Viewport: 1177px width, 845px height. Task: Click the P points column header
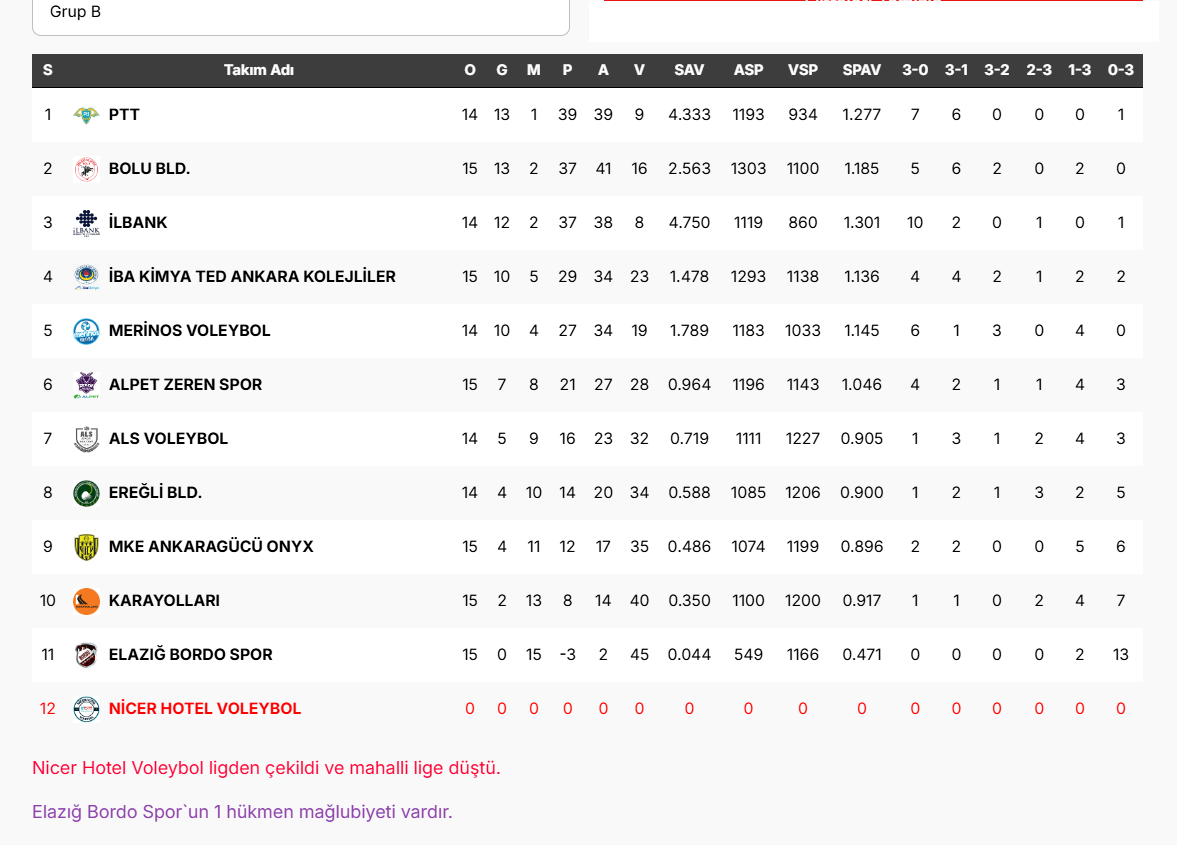tap(567, 71)
